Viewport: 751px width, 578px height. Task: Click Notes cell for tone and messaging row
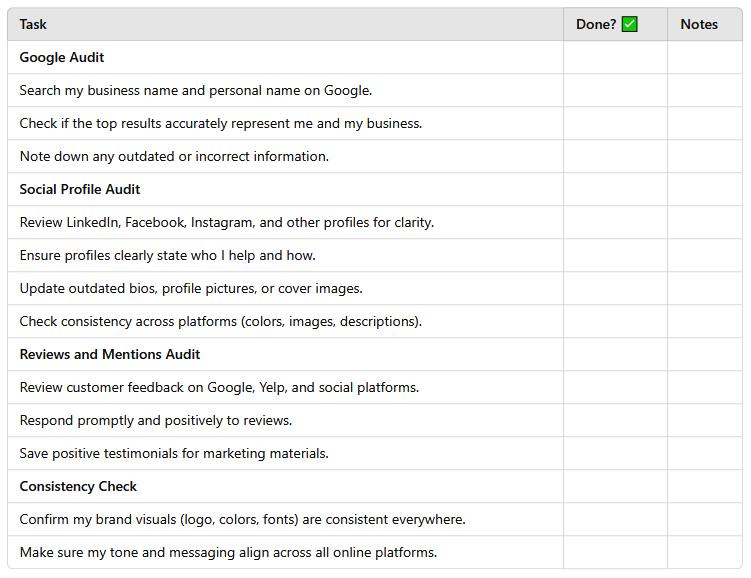point(705,552)
